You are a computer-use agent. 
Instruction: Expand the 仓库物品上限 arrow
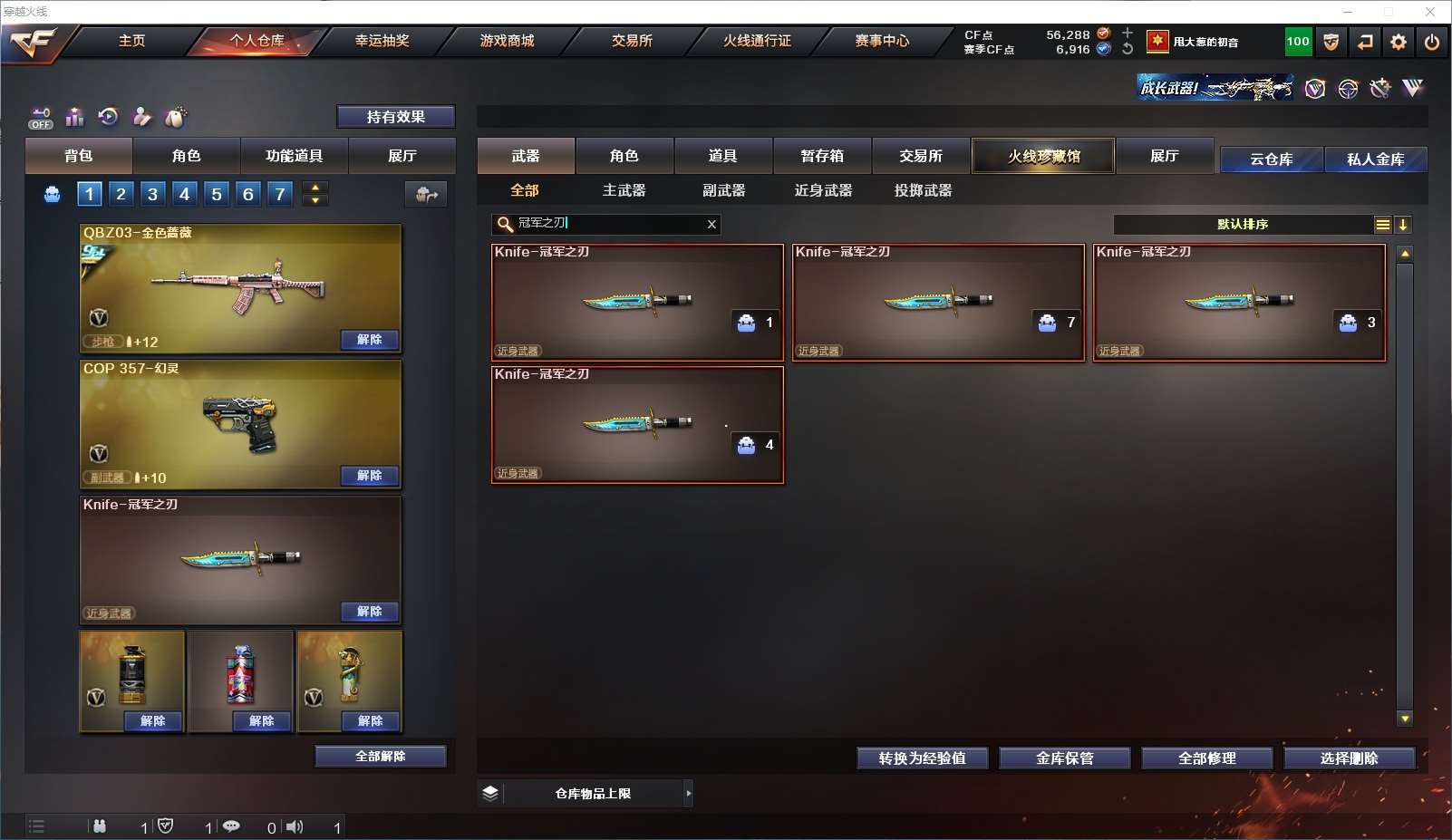coord(689,794)
